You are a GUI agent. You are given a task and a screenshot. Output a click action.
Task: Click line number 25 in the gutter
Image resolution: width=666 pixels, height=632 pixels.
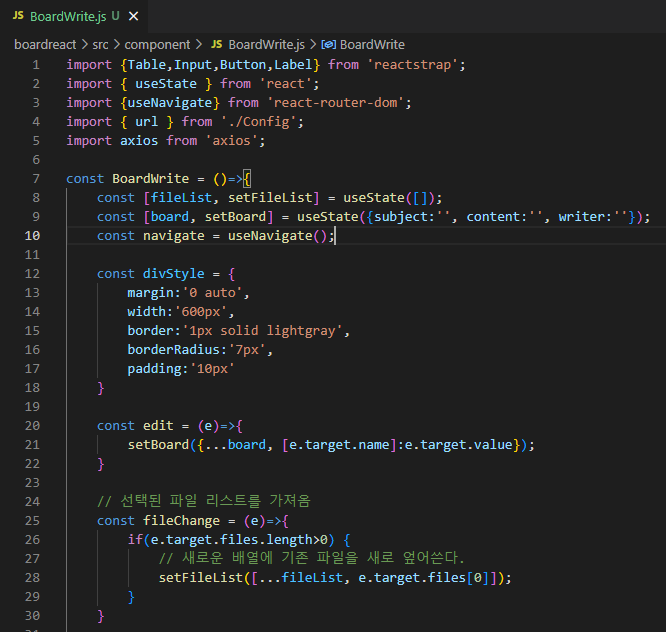tap(32, 521)
